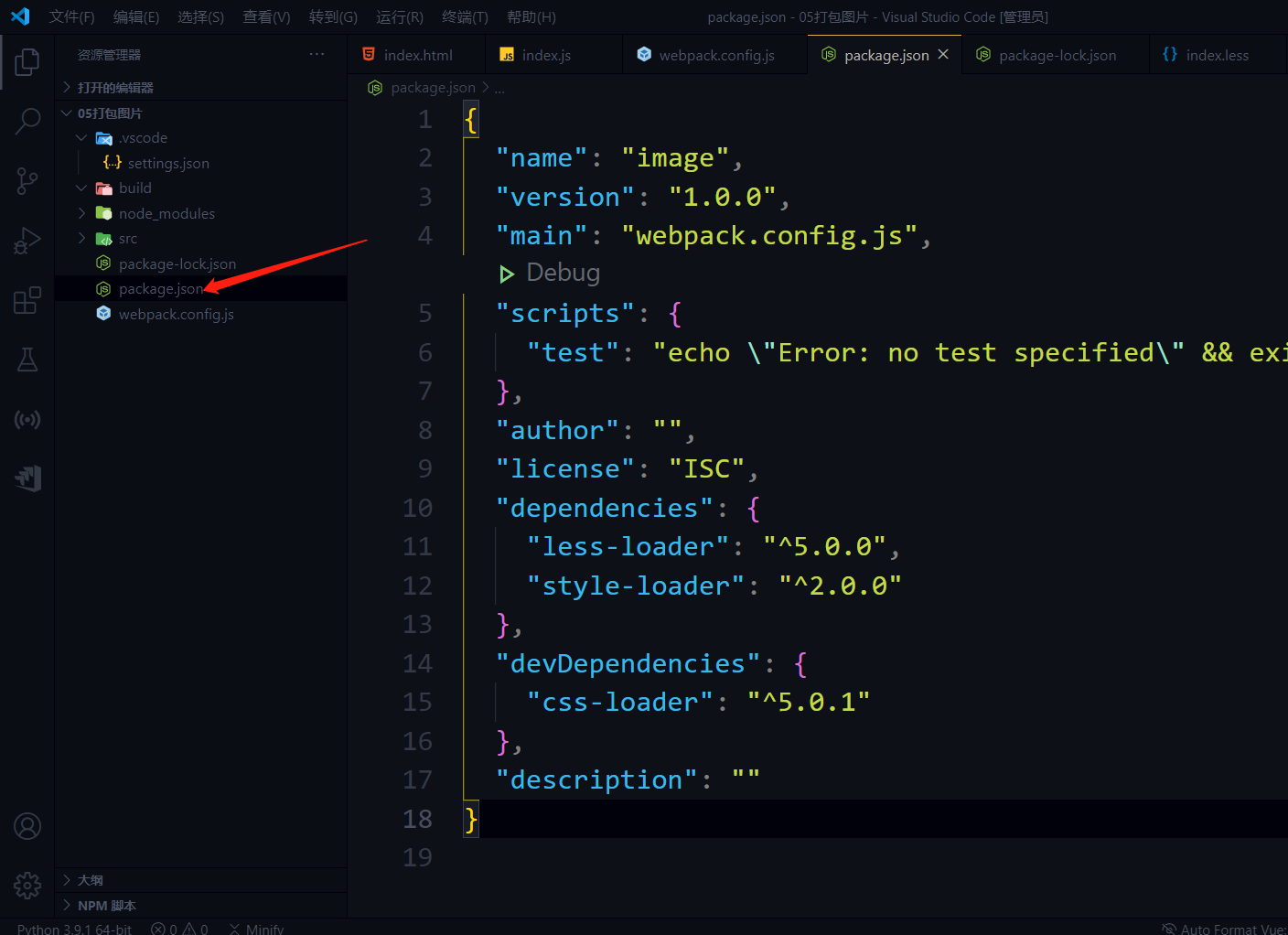1288x935 pixels.
Task: Click the Minify status bar item
Action: pos(256,929)
